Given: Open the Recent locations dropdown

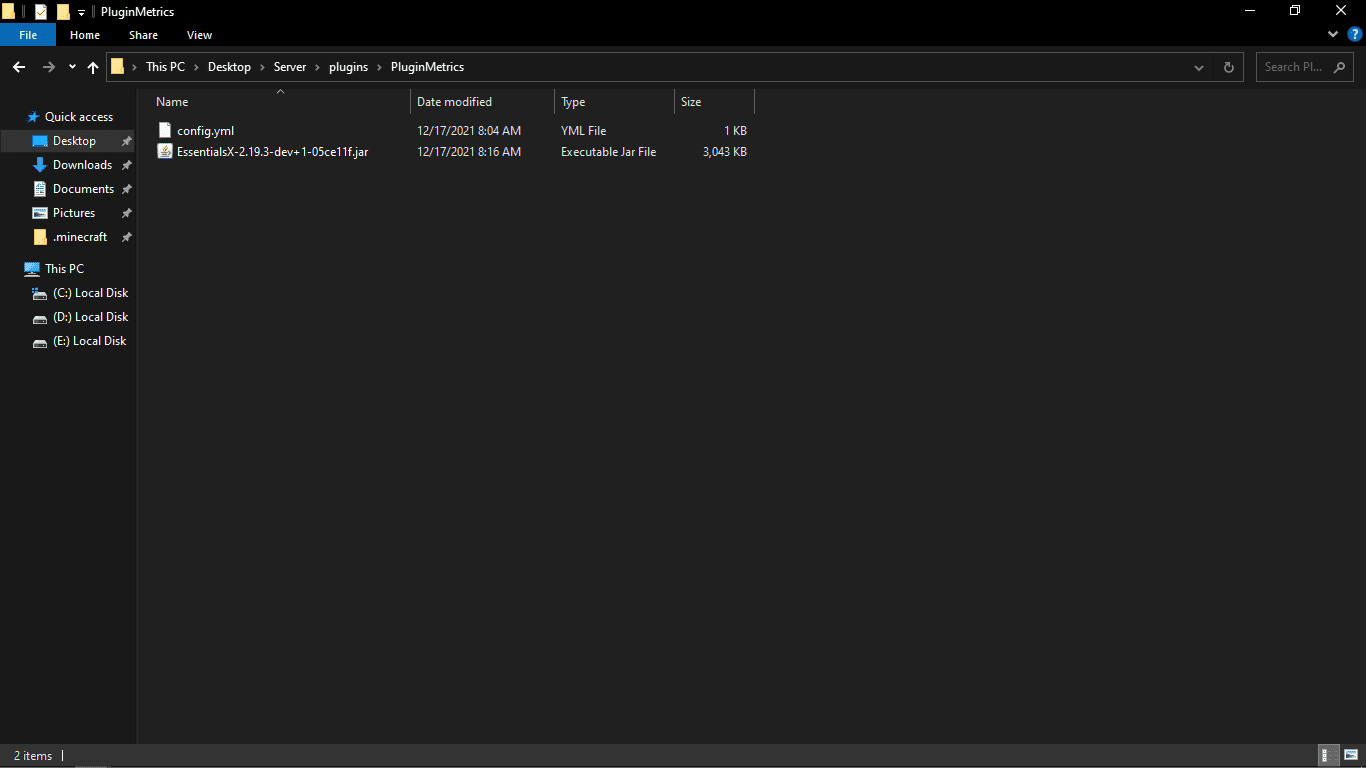Looking at the screenshot, I should 72,67.
